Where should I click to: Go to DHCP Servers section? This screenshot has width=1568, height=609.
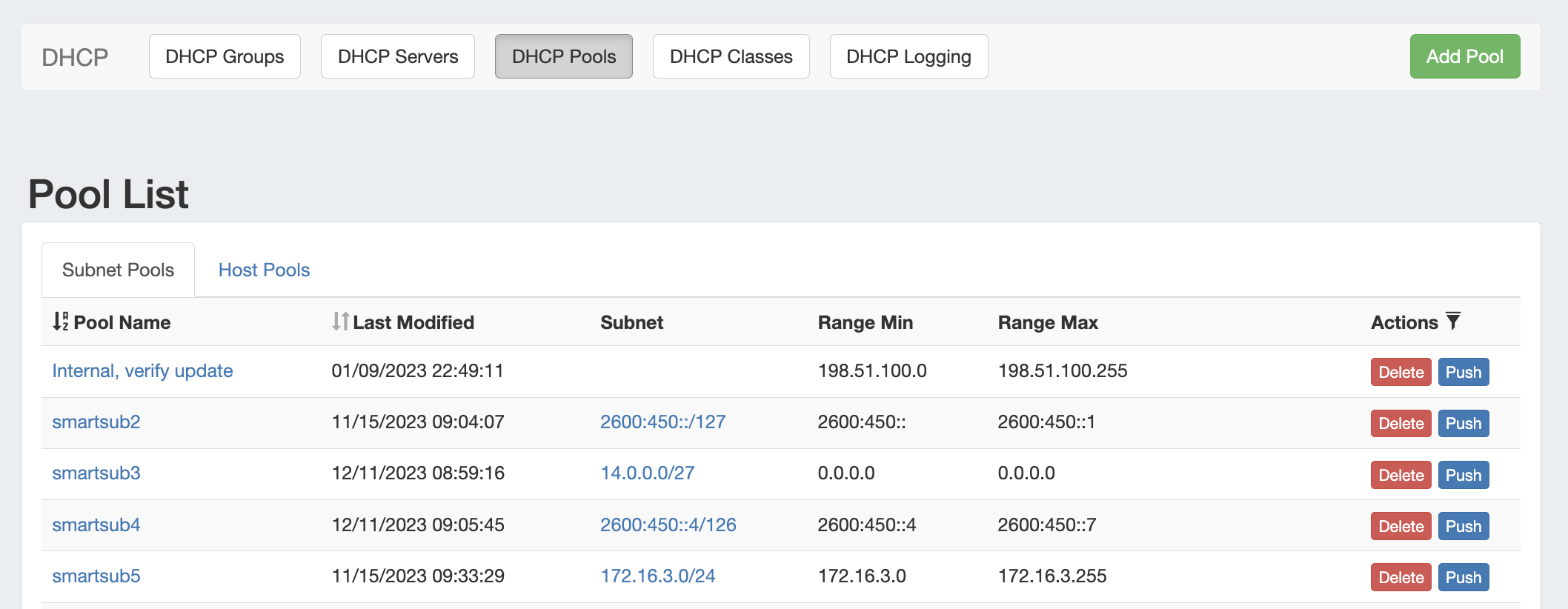398,56
